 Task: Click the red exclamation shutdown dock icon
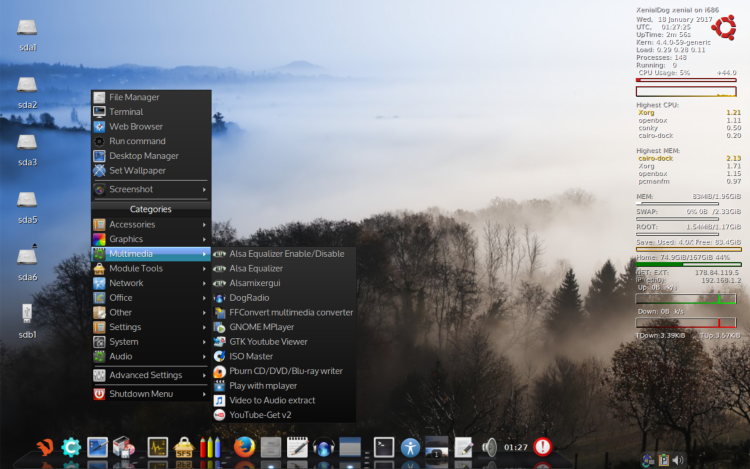pyautogui.click(x=542, y=447)
